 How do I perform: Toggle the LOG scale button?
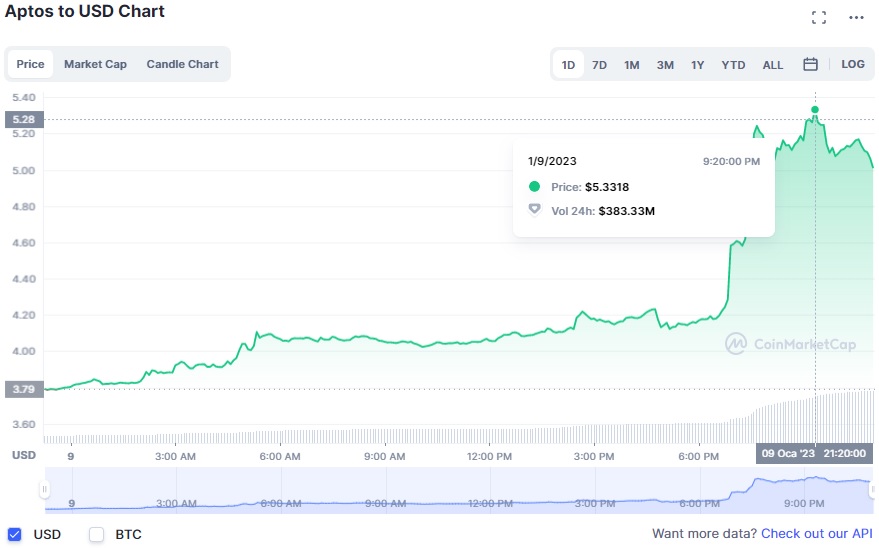[853, 64]
